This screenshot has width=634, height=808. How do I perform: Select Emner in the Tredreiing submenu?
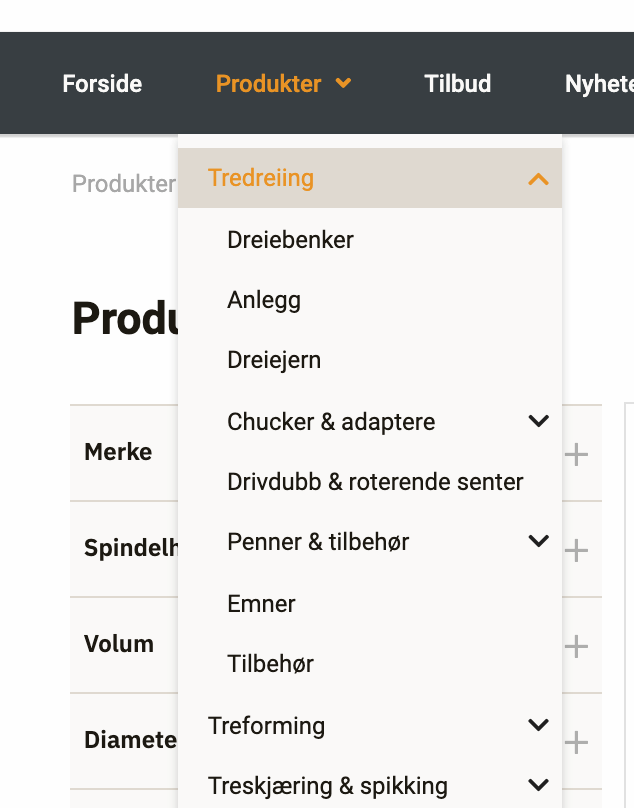pyautogui.click(x=261, y=604)
